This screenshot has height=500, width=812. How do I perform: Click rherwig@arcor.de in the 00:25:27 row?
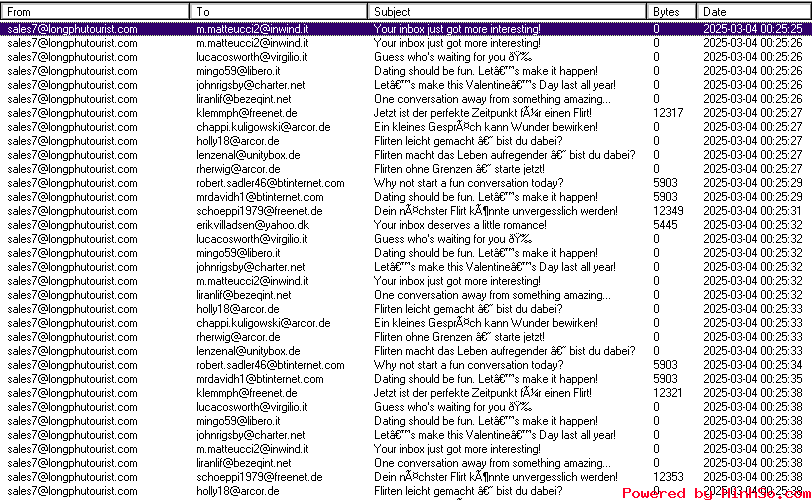(238, 169)
